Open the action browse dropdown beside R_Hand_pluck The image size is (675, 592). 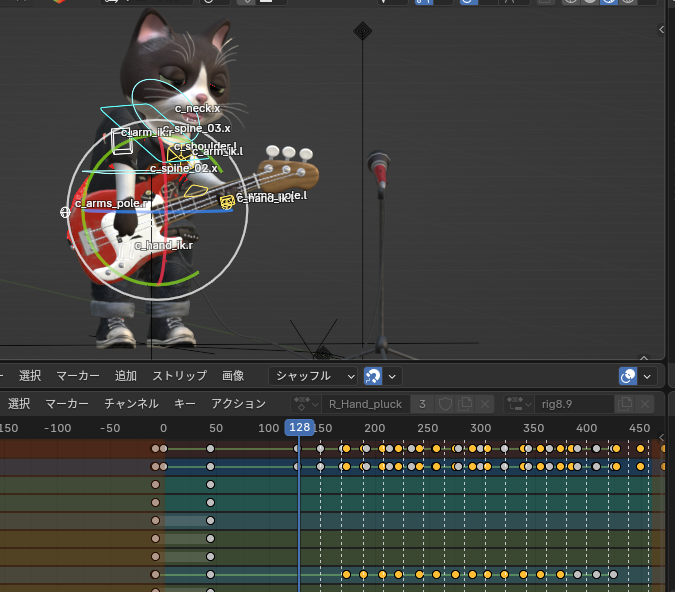[306, 404]
